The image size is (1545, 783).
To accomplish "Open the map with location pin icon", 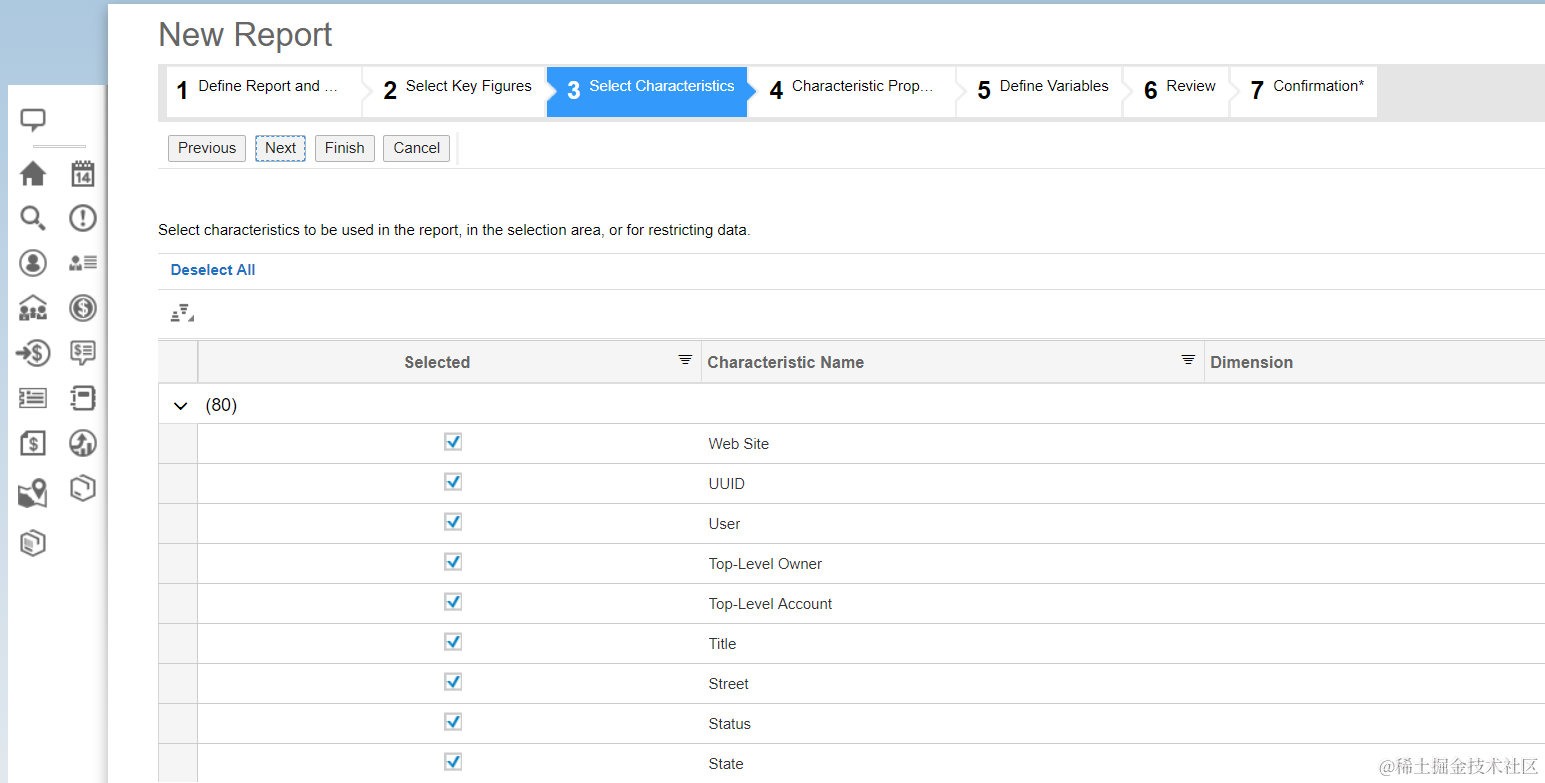I will 33,493.
